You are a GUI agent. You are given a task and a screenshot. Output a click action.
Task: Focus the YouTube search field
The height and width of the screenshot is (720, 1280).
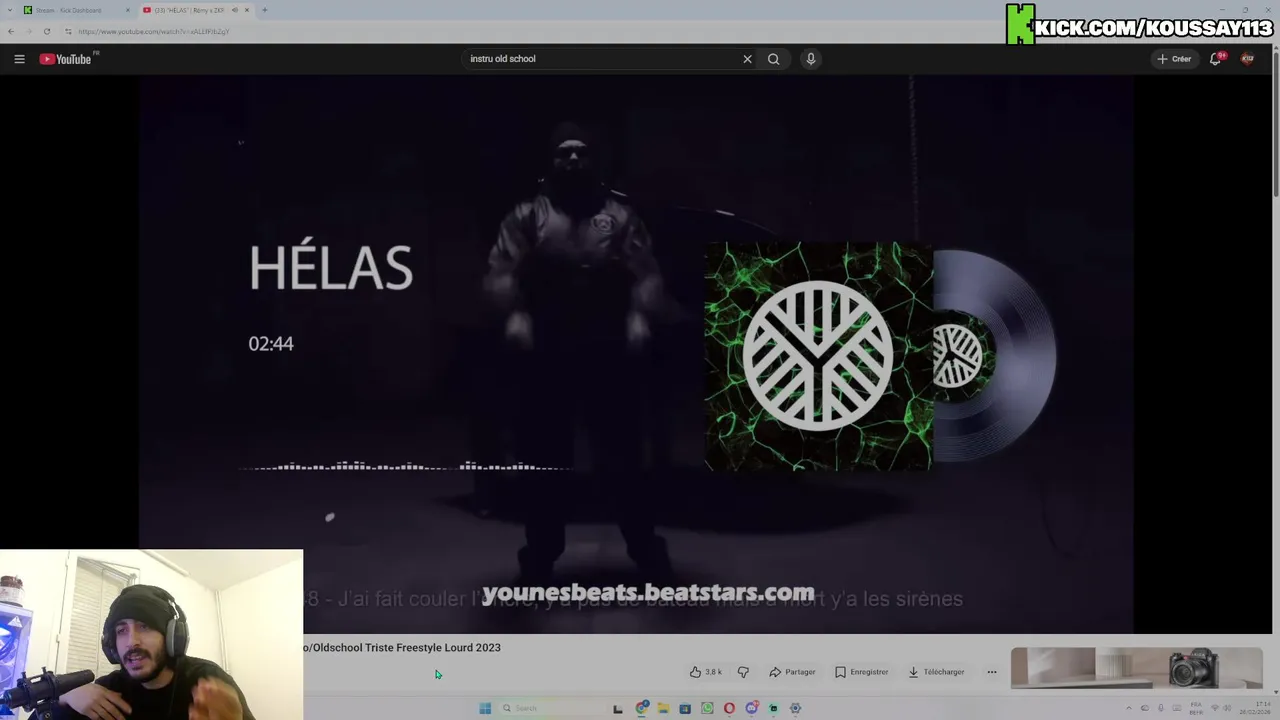point(603,59)
